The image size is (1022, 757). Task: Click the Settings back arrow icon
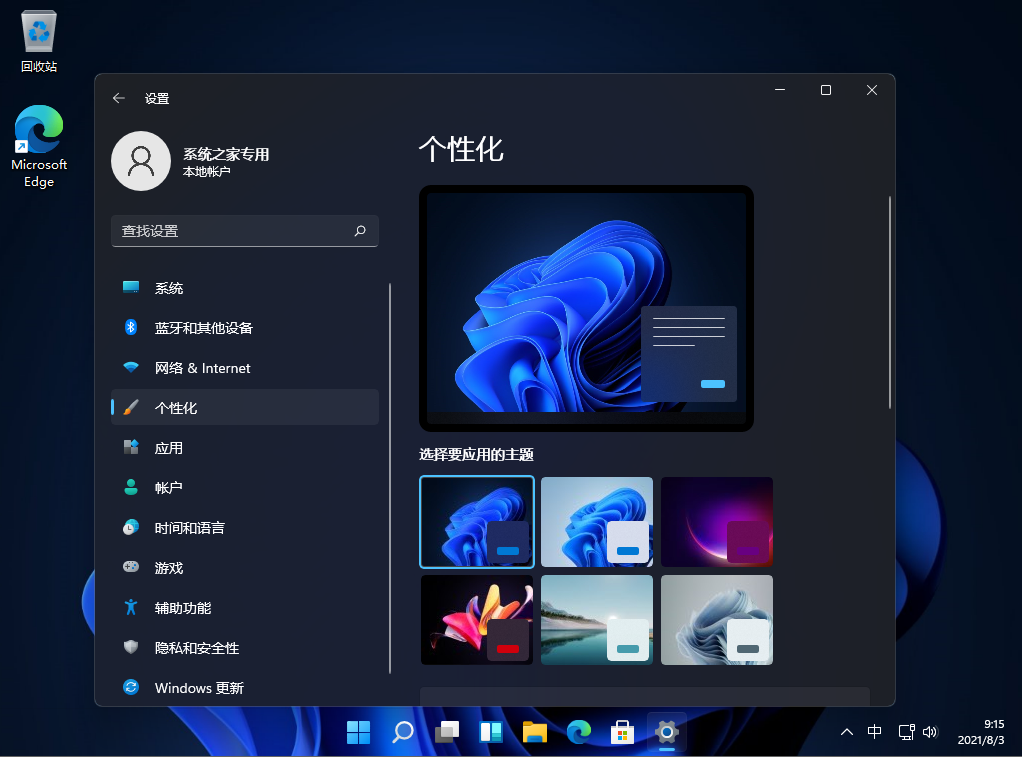119,98
